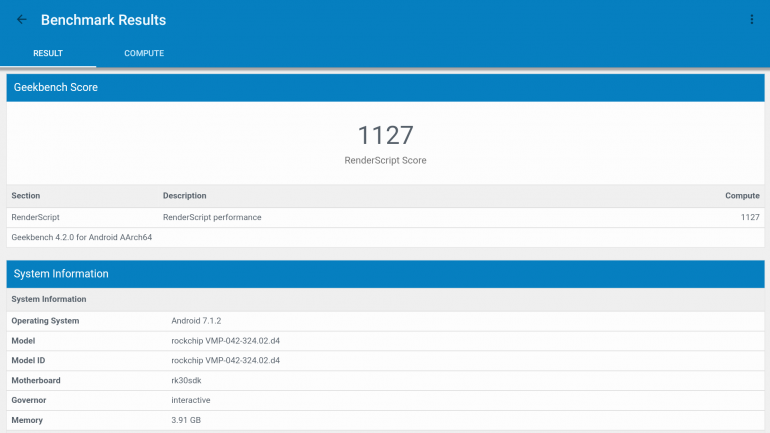Select the Model ID row
This screenshot has height=433, width=770.
coord(385,360)
